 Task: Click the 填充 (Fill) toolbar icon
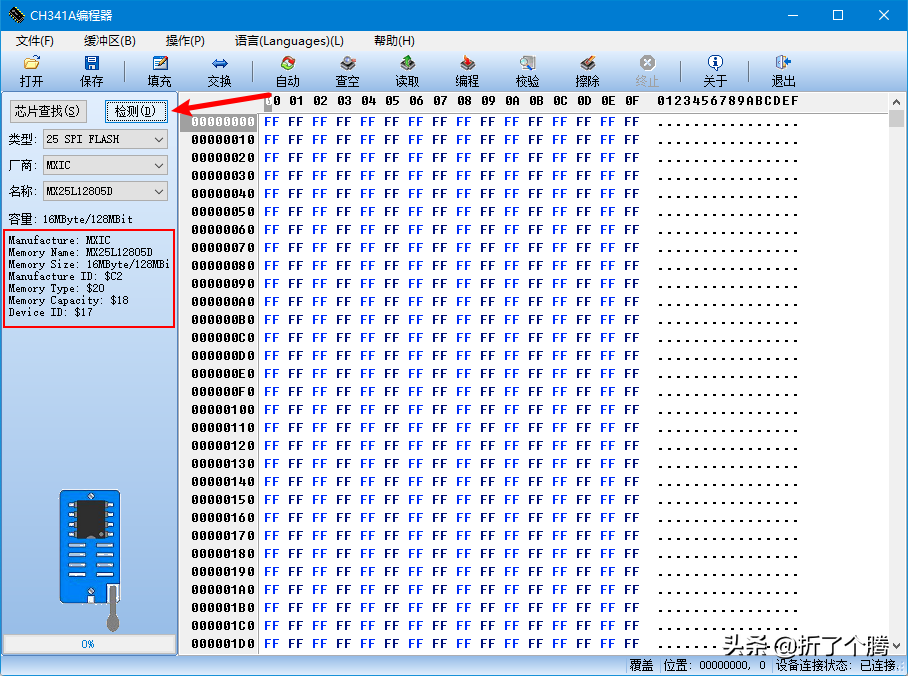(x=159, y=63)
